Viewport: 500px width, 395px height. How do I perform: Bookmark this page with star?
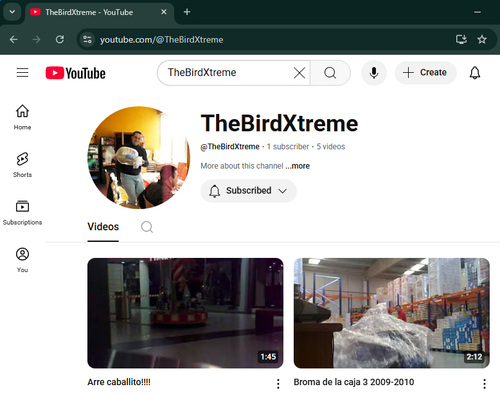pyautogui.click(x=482, y=40)
